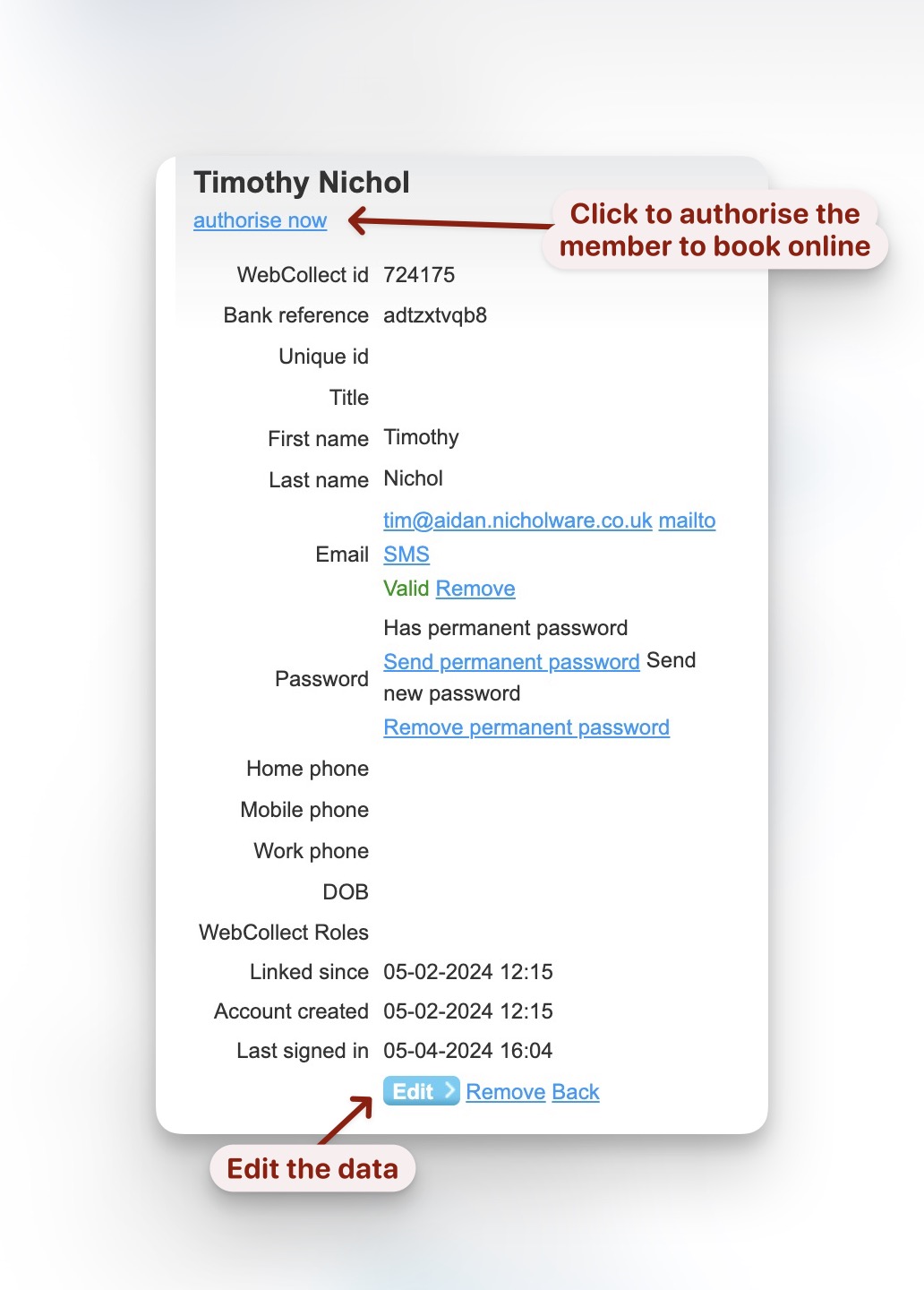Click the green "Valid" status text
Image resolution: width=924 pixels, height=1290 pixels.
click(406, 589)
